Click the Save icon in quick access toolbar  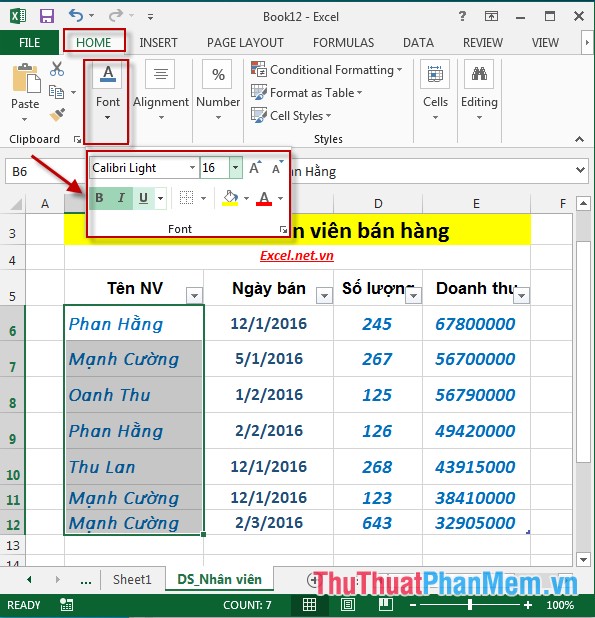(47, 16)
